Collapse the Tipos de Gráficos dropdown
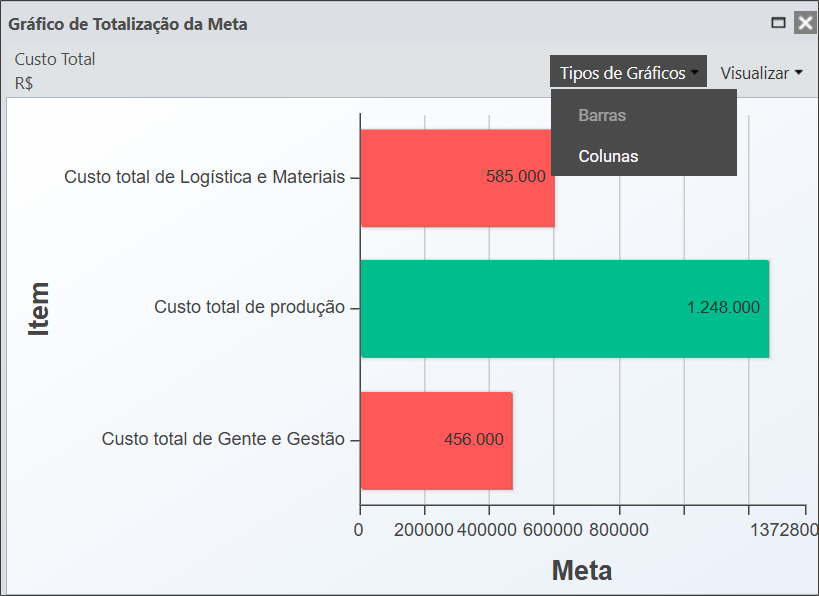Image resolution: width=819 pixels, height=596 pixels. click(x=628, y=73)
